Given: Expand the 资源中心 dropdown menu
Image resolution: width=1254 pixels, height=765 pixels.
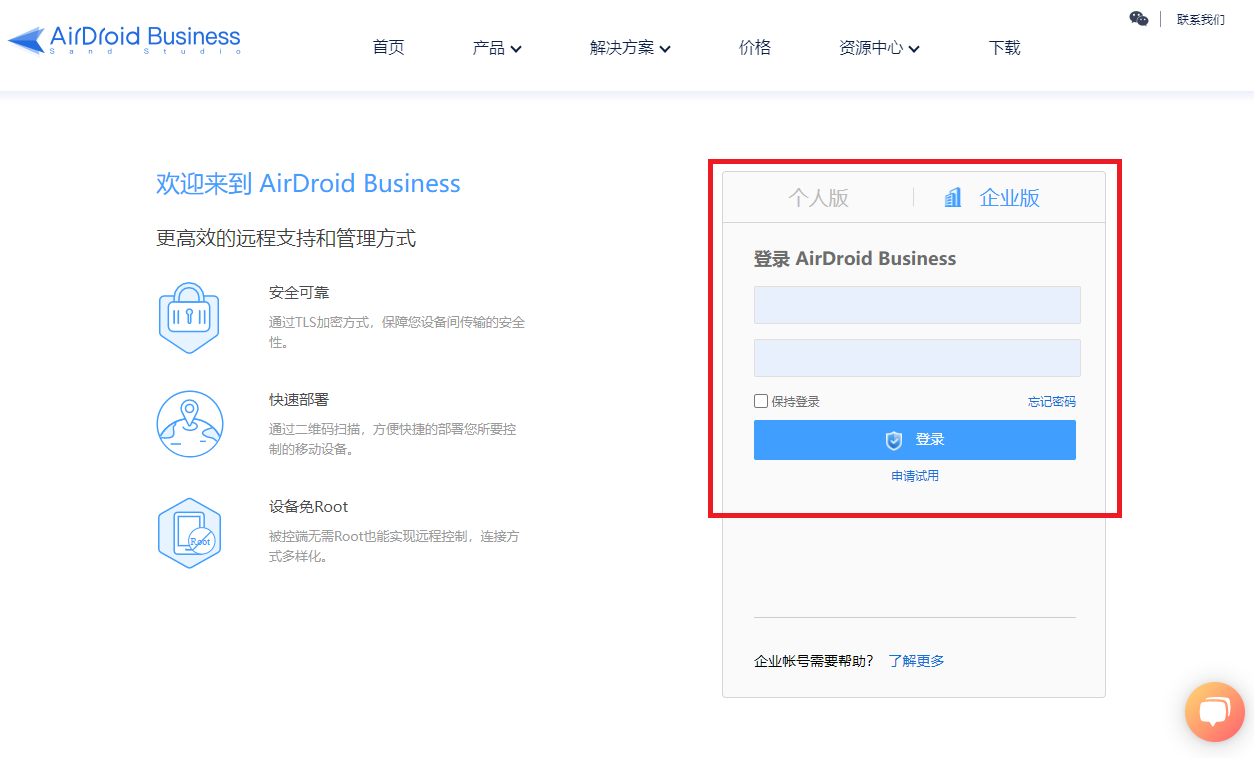Looking at the screenshot, I should pyautogui.click(x=879, y=48).
